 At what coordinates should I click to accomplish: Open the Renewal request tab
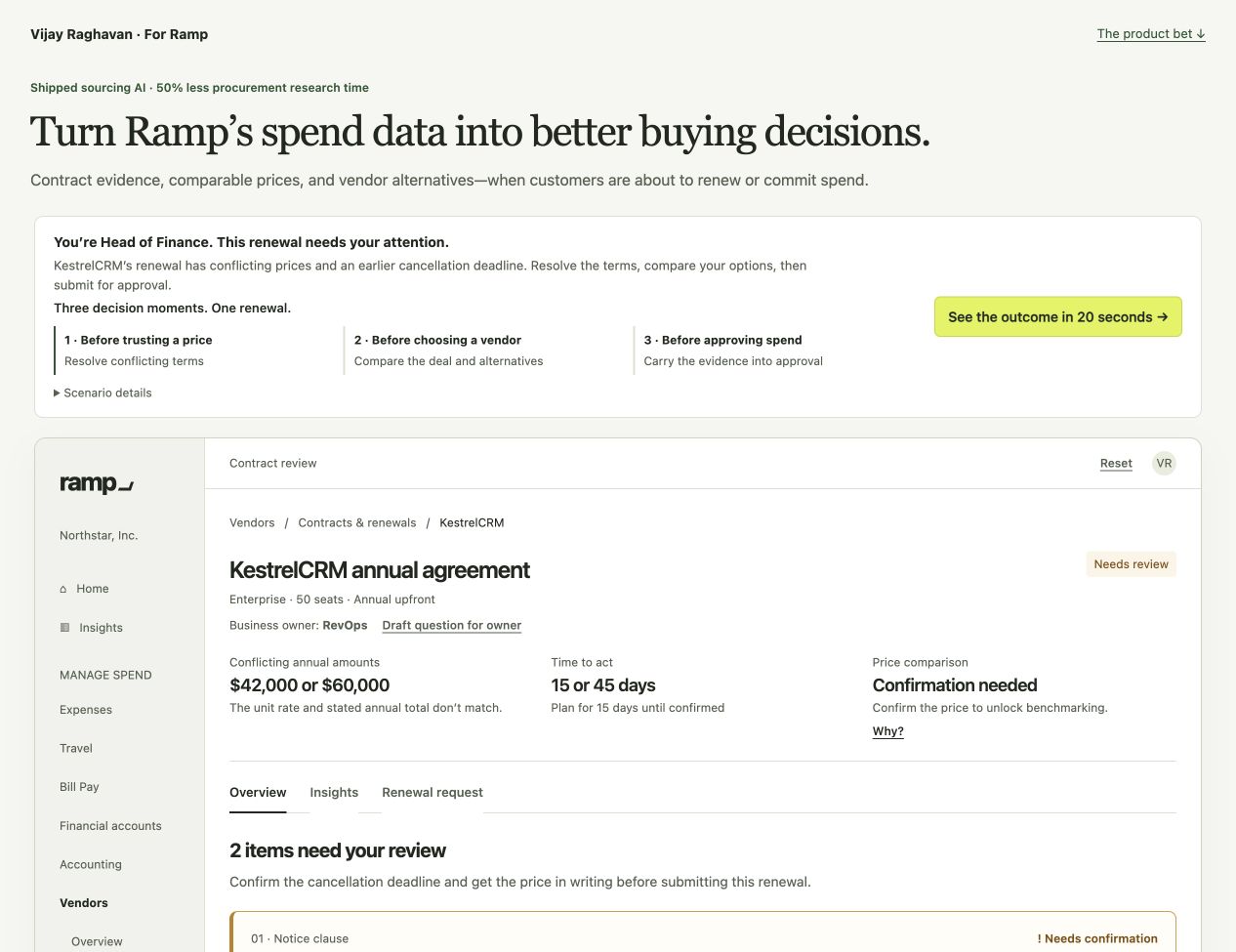click(x=433, y=793)
